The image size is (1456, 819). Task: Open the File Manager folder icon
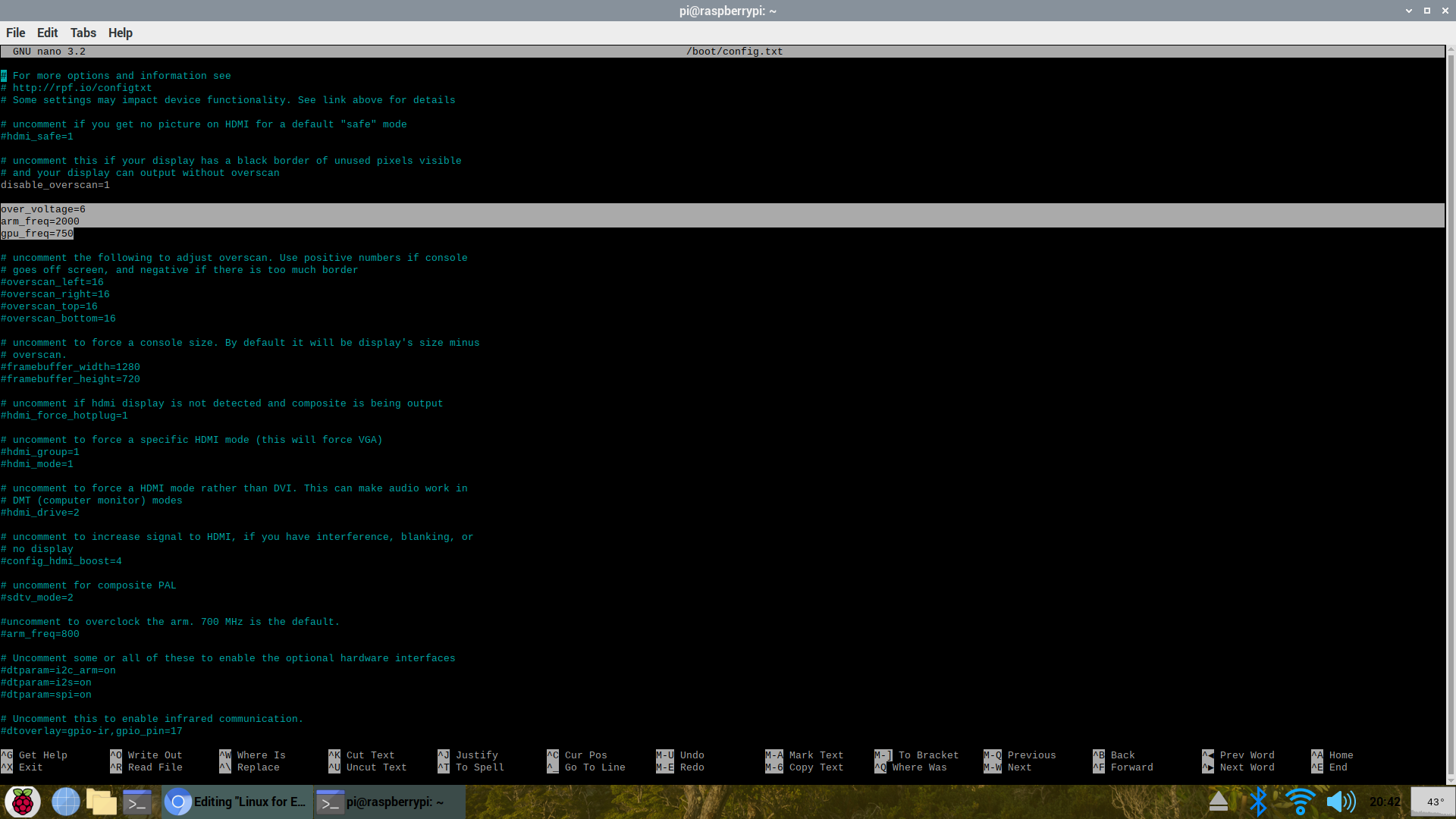click(101, 802)
